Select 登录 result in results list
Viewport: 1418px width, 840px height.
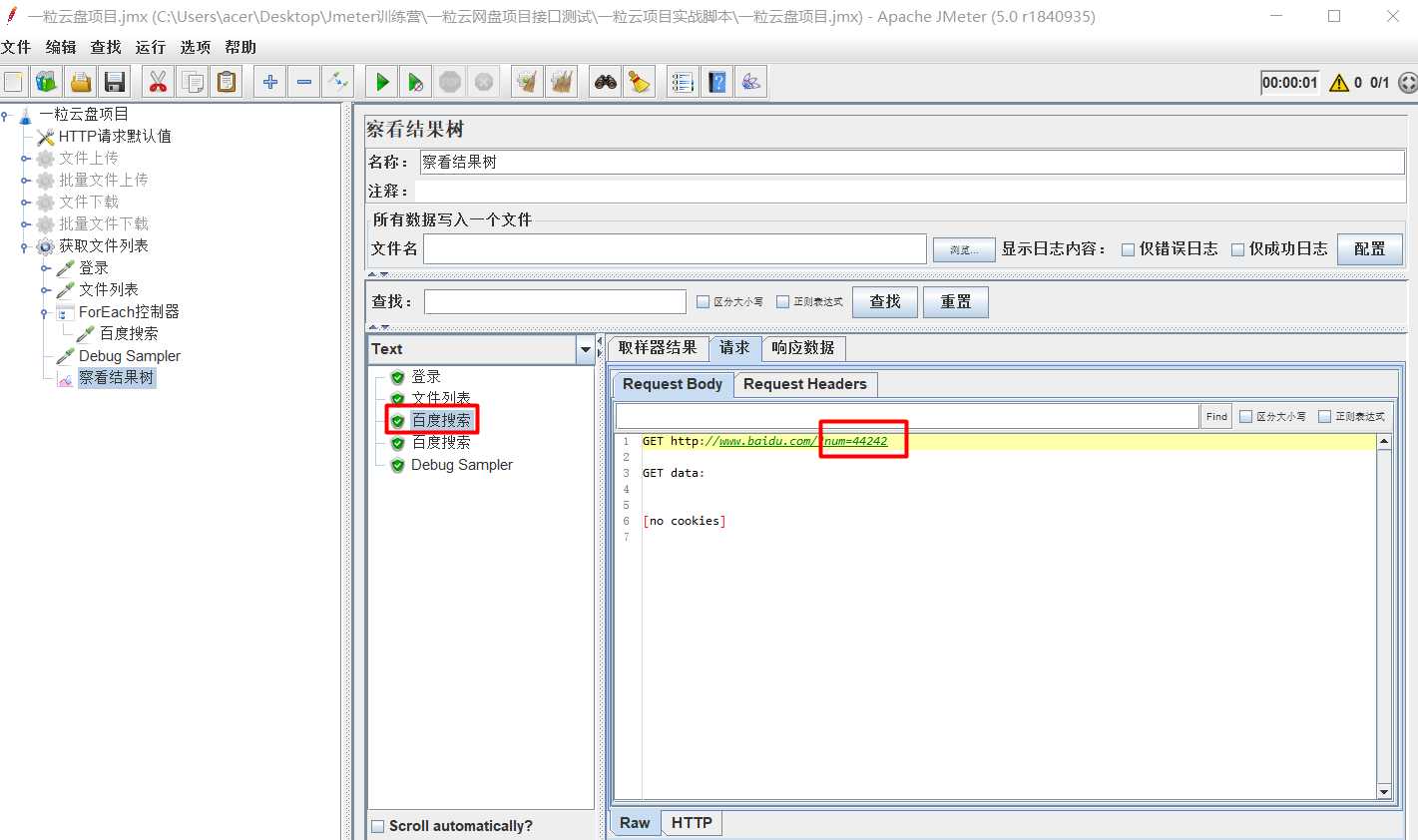pos(426,377)
